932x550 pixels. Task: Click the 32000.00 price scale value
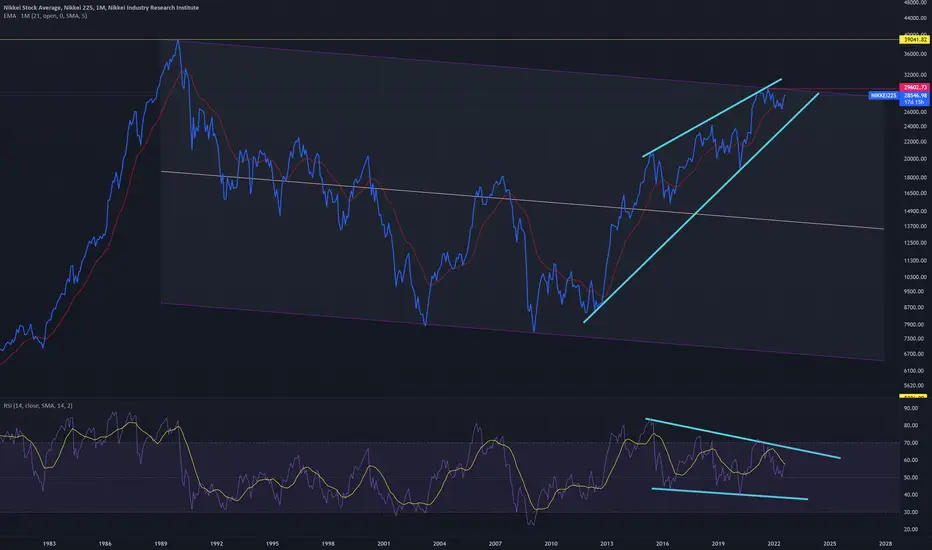tap(915, 75)
